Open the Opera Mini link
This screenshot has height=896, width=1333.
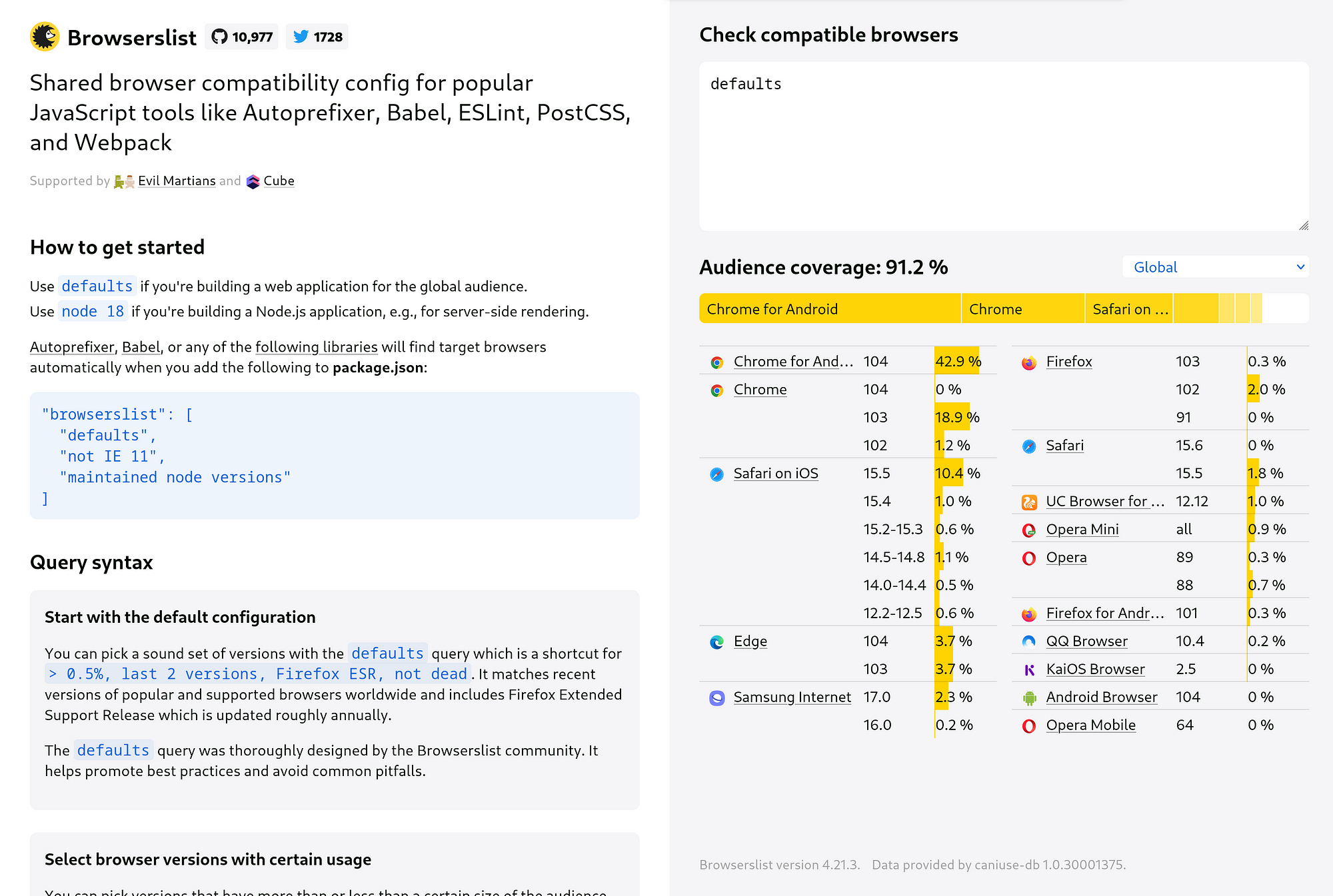(1082, 530)
